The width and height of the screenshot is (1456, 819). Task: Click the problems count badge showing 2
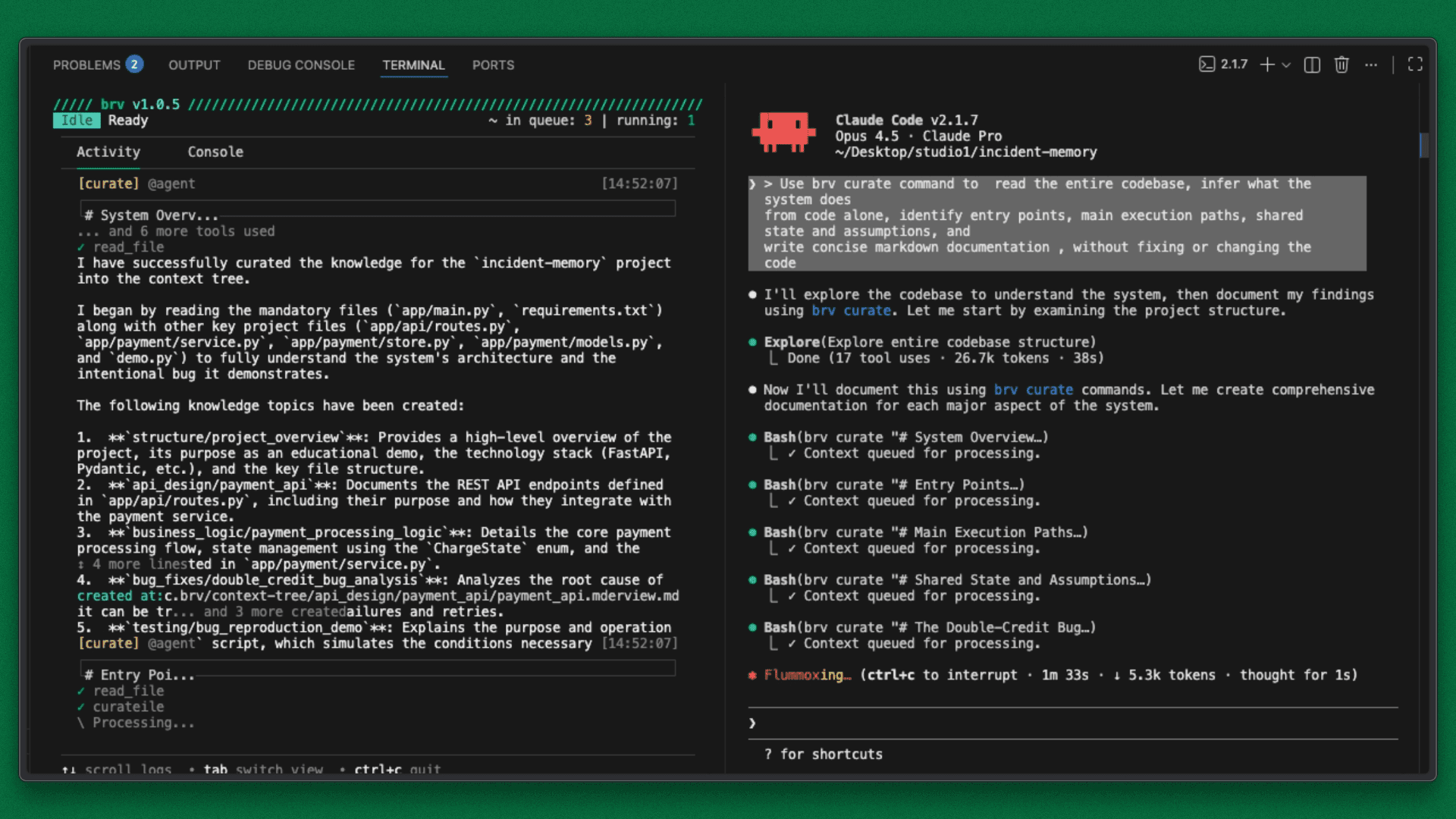click(134, 64)
